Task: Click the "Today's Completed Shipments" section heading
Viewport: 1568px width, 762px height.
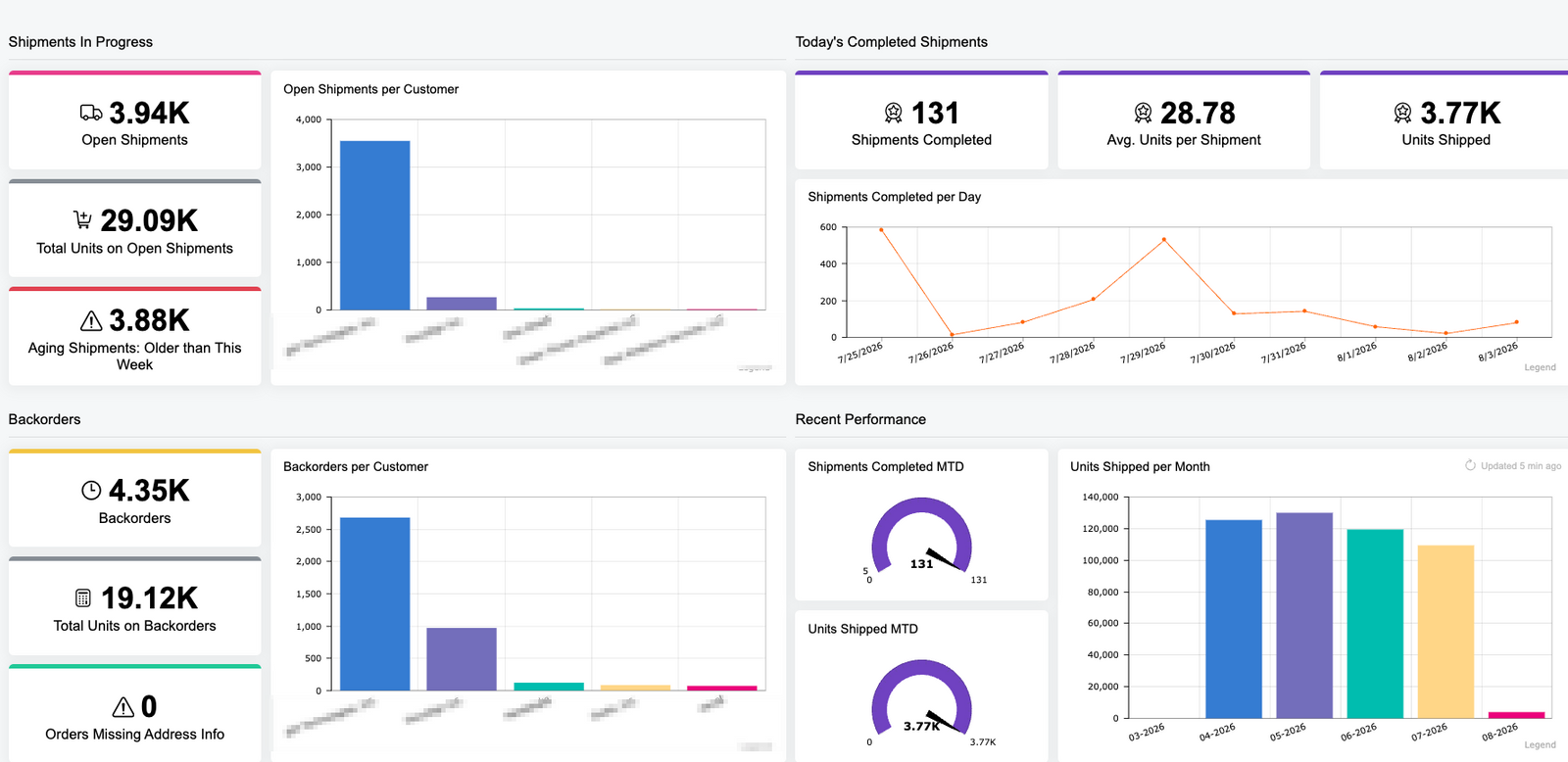Action: [x=892, y=42]
